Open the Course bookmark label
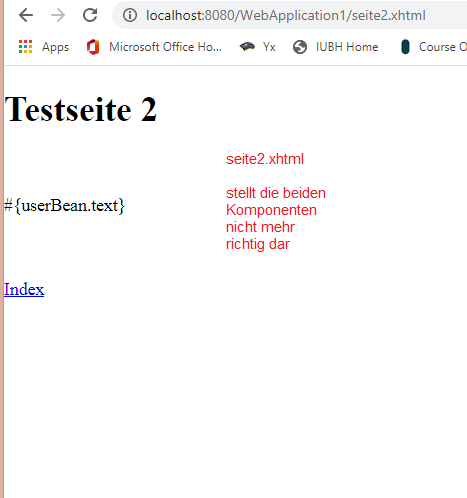 click(x=443, y=47)
